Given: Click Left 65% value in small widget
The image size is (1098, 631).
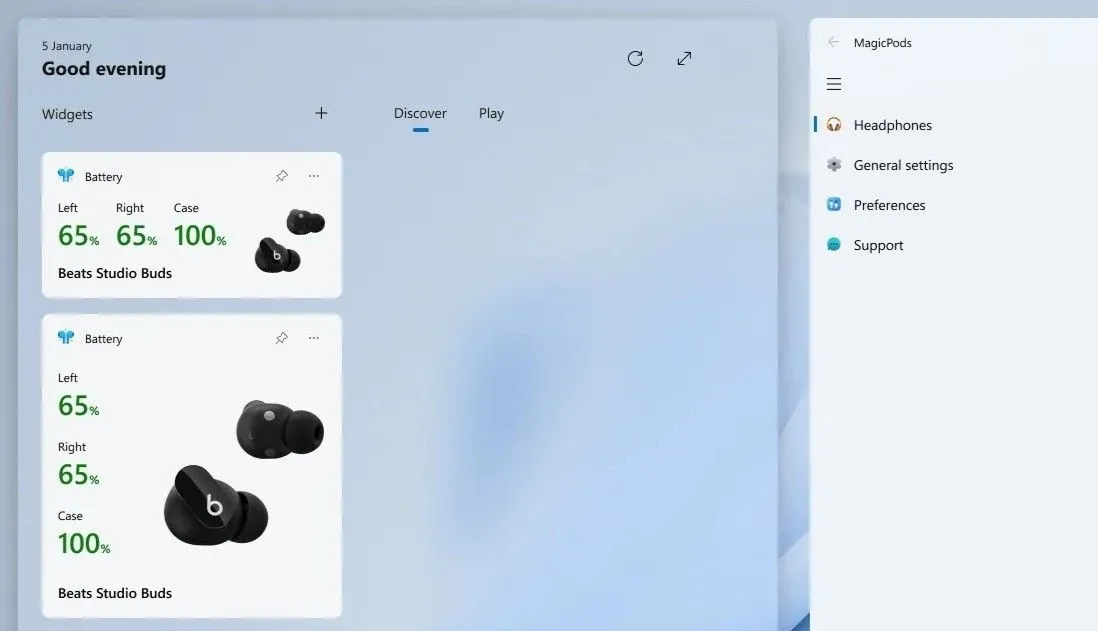Looking at the screenshot, I should pyautogui.click(x=78, y=236).
